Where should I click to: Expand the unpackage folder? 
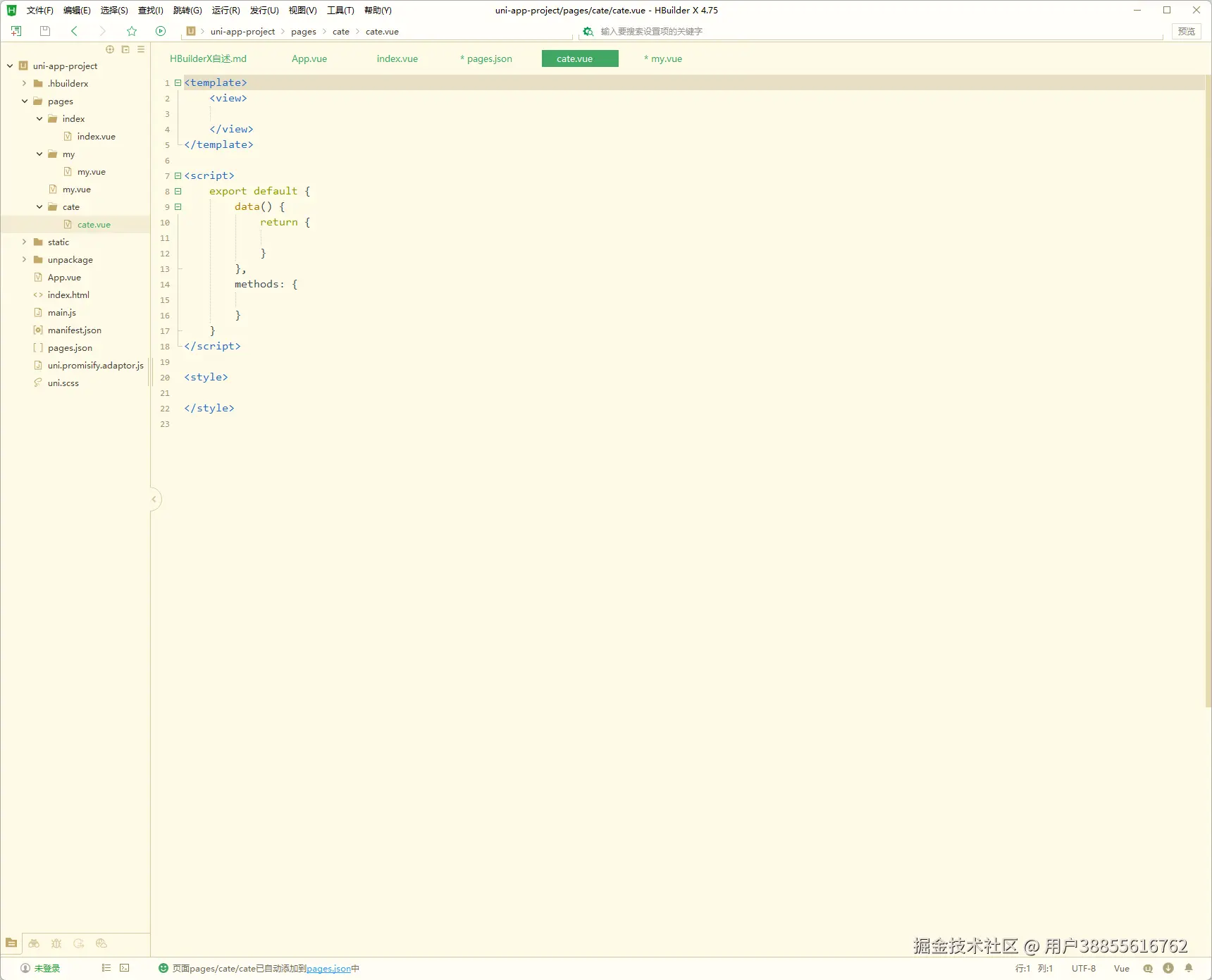click(x=24, y=260)
